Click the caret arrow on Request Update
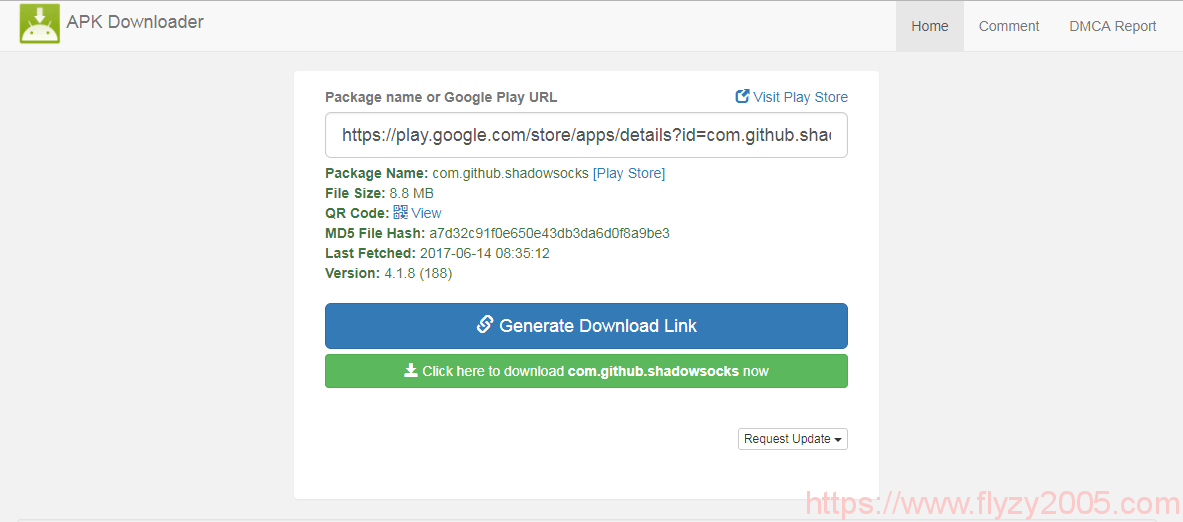 837,440
